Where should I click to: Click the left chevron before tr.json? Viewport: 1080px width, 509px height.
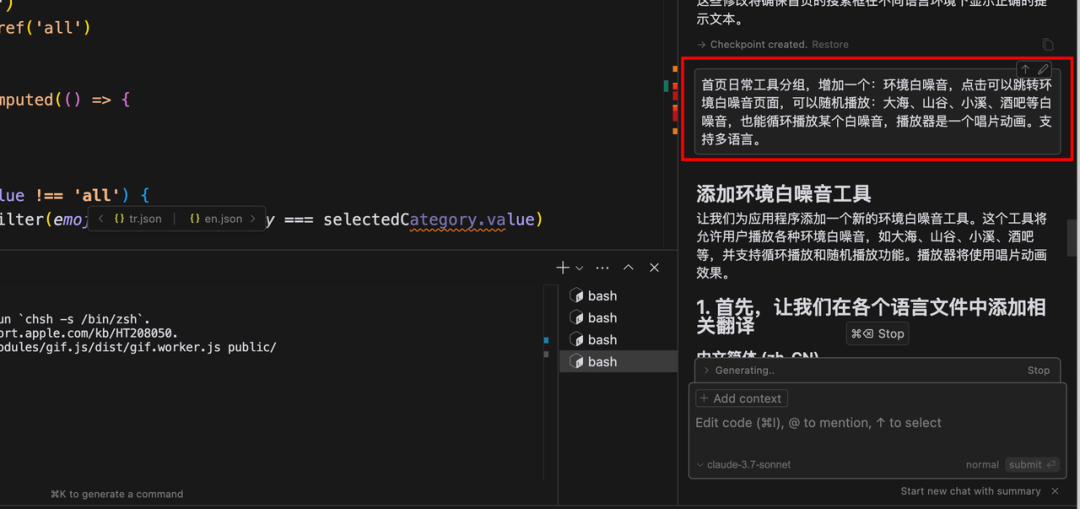tap(101, 219)
